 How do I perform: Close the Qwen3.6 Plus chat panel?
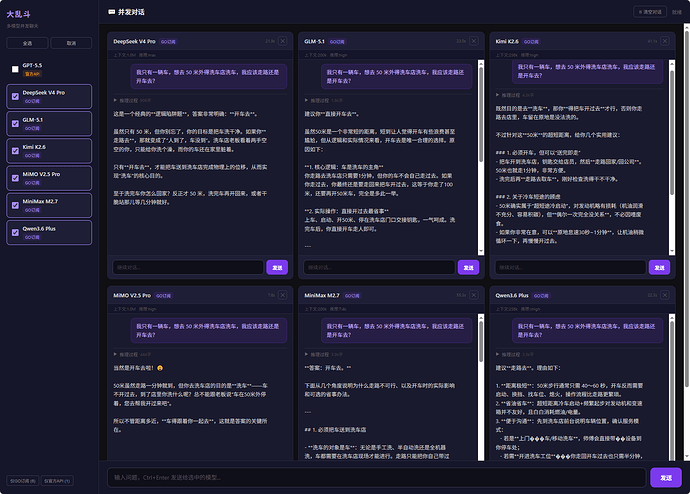tap(665, 295)
